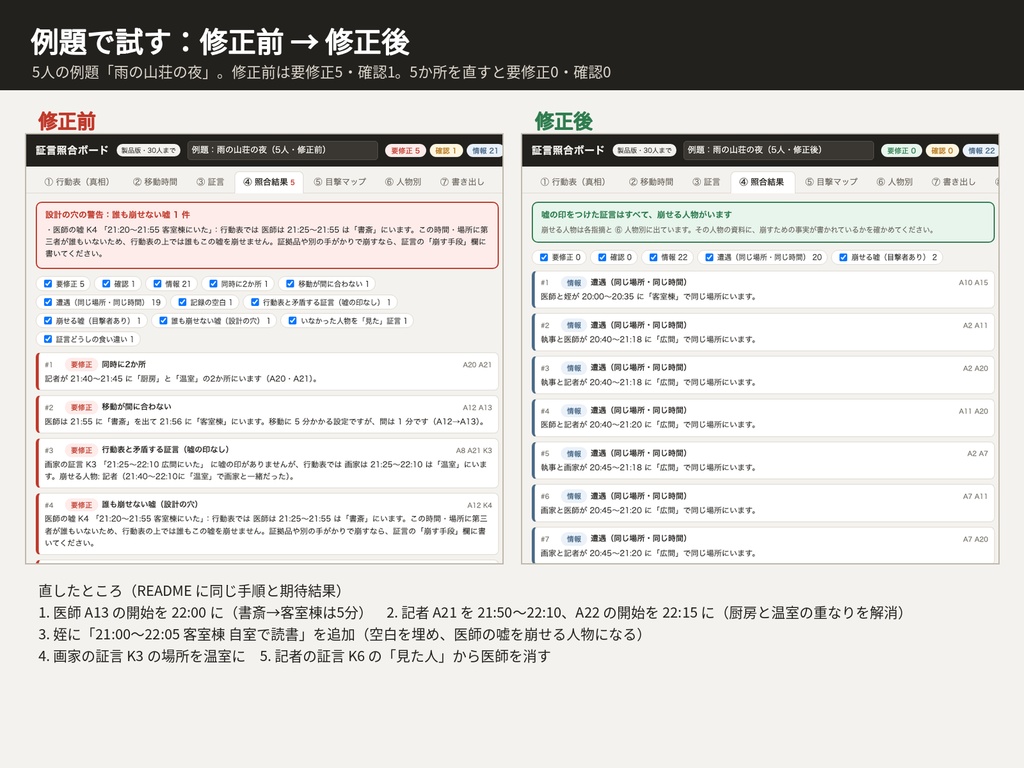
Task: Click the scenario title field reading 修正後
Action: coord(778,150)
